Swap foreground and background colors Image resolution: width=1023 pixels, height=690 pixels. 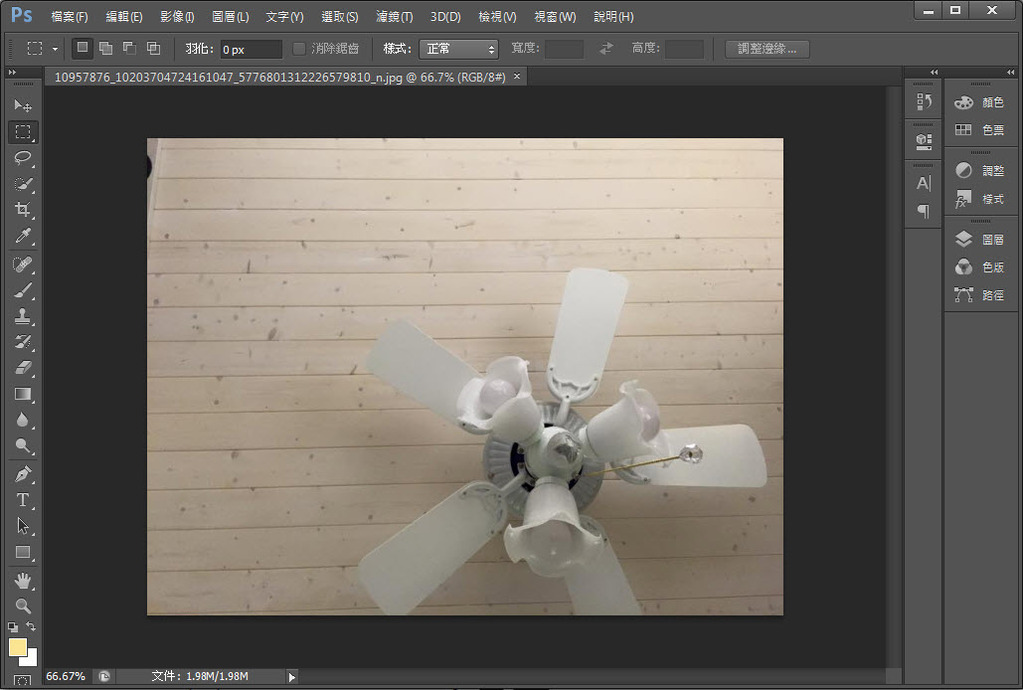pos(31,626)
